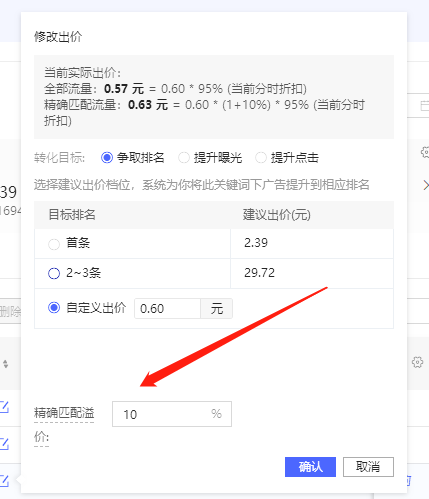Click the lower gear icon in table header
The width and height of the screenshot is (429, 499).
coord(417,362)
